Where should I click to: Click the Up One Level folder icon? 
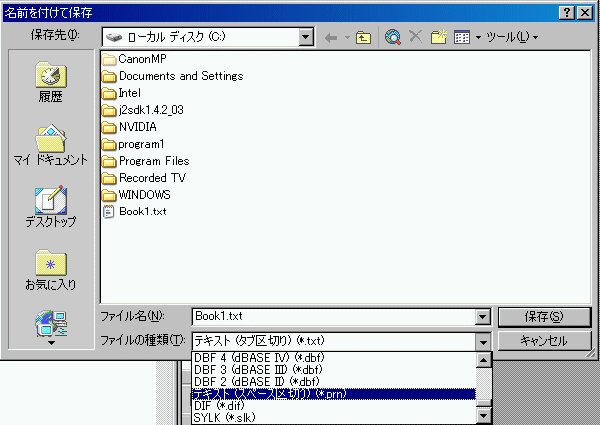pos(363,37)
